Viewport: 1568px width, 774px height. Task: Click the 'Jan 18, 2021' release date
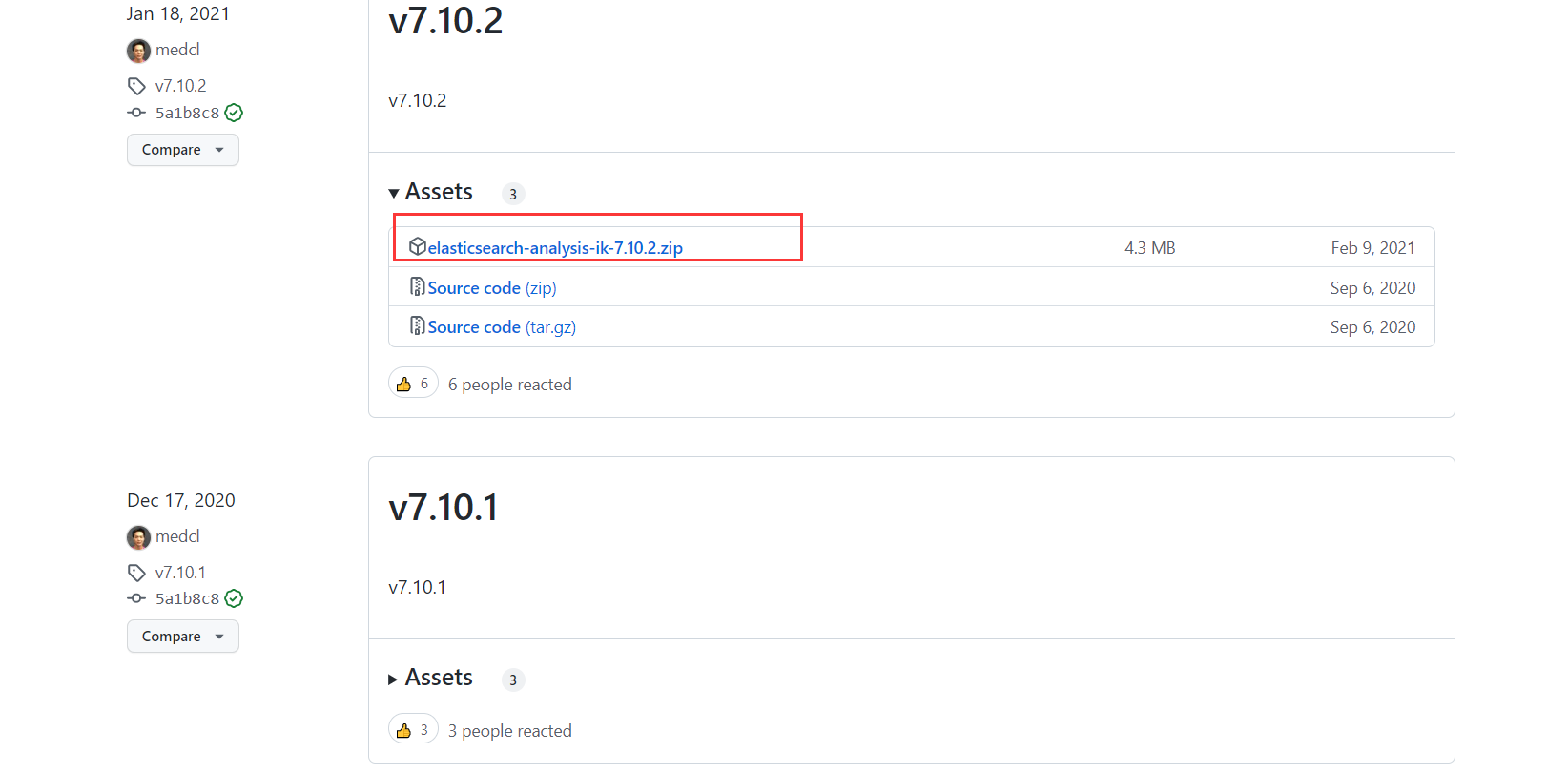(178, 14)
